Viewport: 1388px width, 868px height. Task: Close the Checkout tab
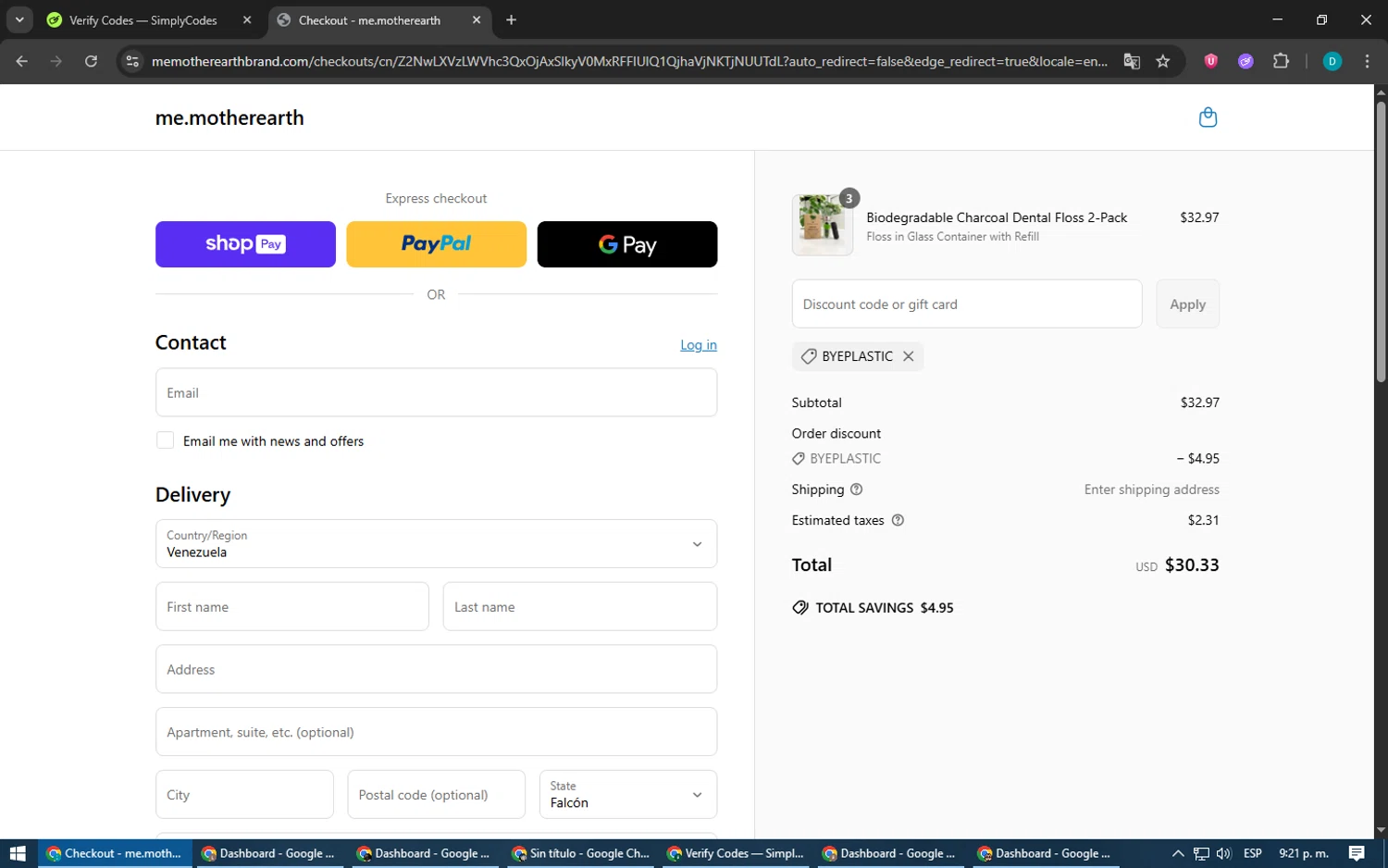pos(477,19)
